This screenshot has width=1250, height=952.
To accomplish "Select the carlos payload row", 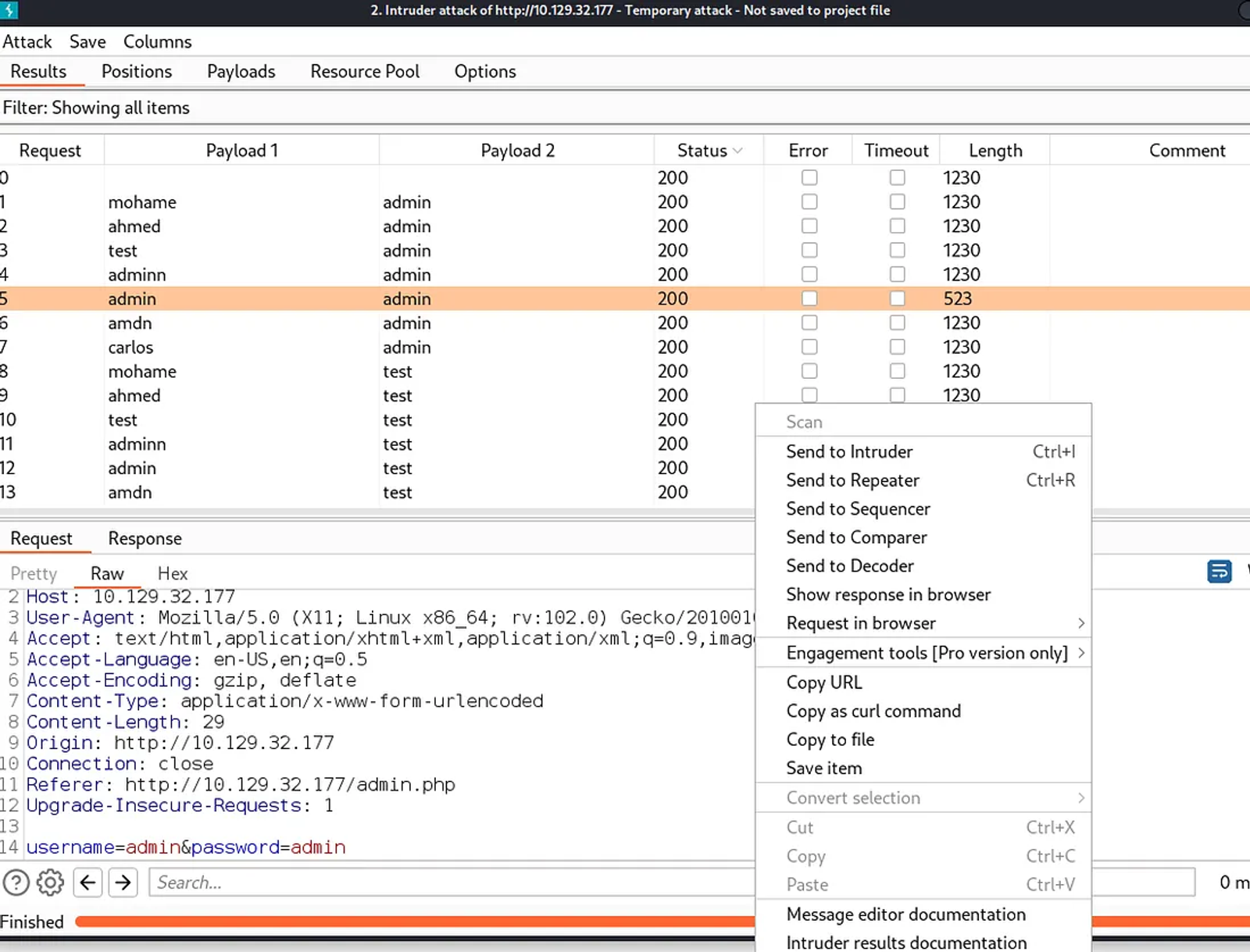I will click(x=625, y=347).
